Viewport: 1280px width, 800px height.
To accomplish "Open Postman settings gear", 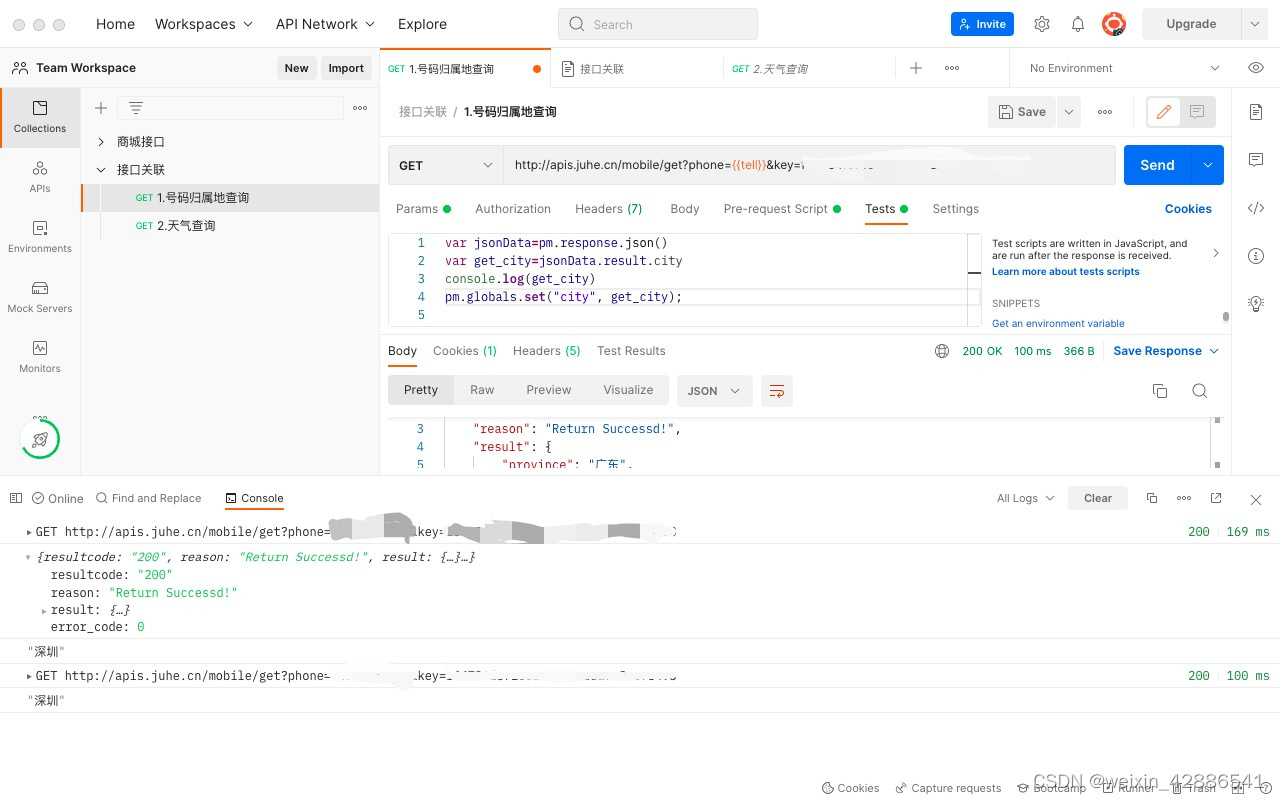I will 1042,24.
